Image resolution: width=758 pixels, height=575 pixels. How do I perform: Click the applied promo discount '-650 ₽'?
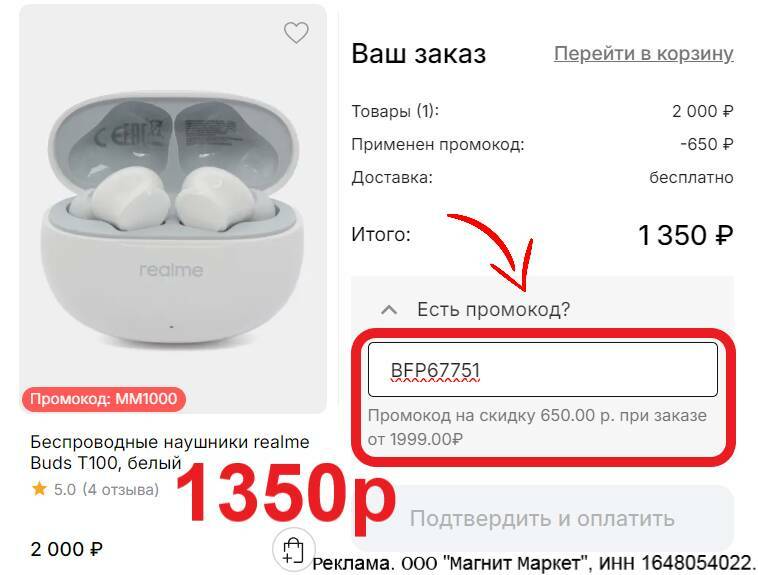[x=706, y=144]
